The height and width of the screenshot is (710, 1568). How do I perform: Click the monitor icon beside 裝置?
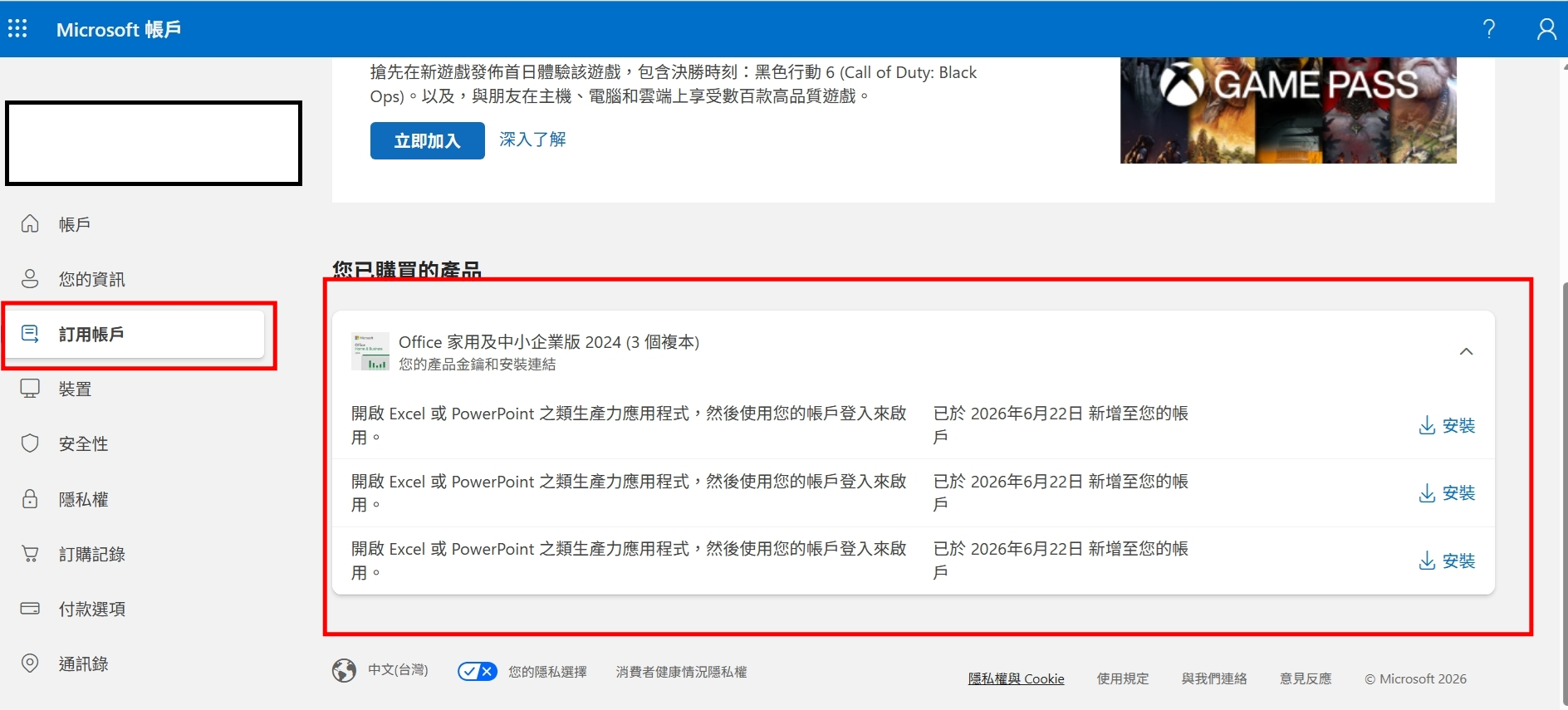[x=30, y=389]
